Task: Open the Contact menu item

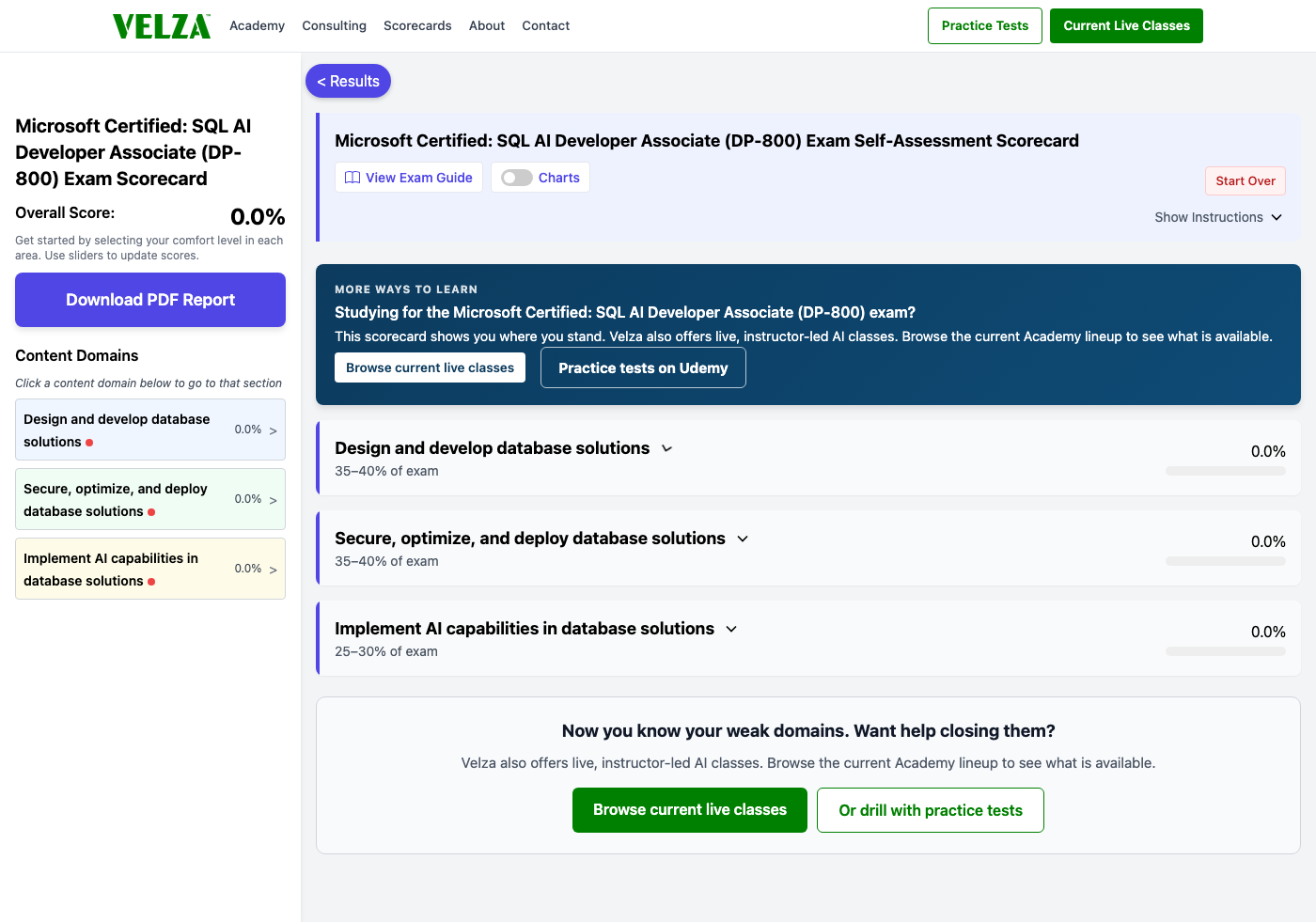Action: coord(546,25)
